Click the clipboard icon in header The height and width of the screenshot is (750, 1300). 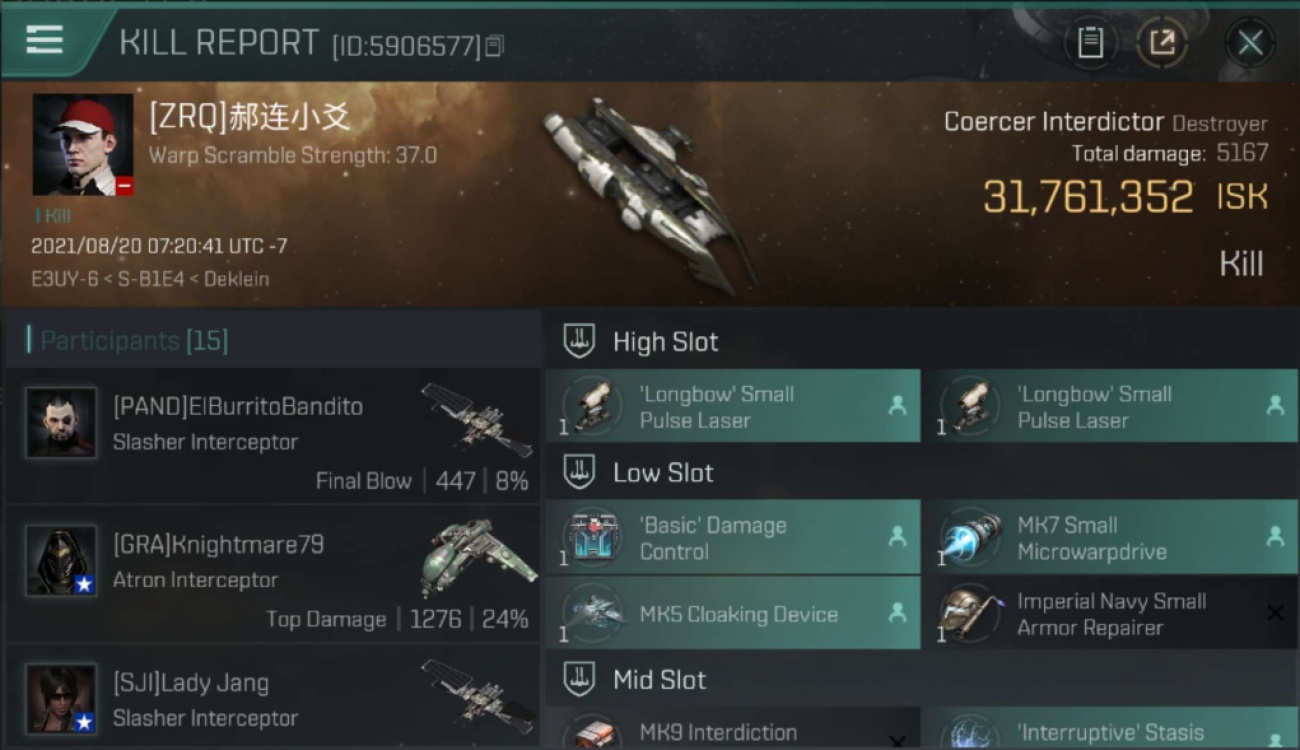pos(1090,43)
